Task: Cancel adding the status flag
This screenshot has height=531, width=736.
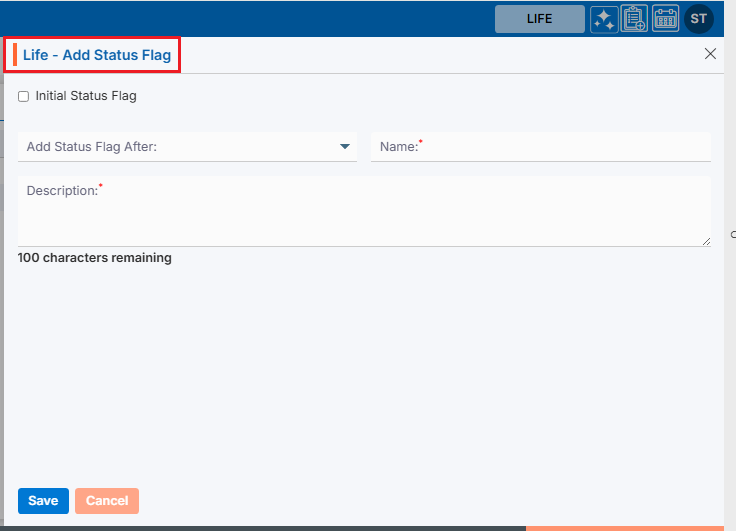Action: [x=107, y=501]
